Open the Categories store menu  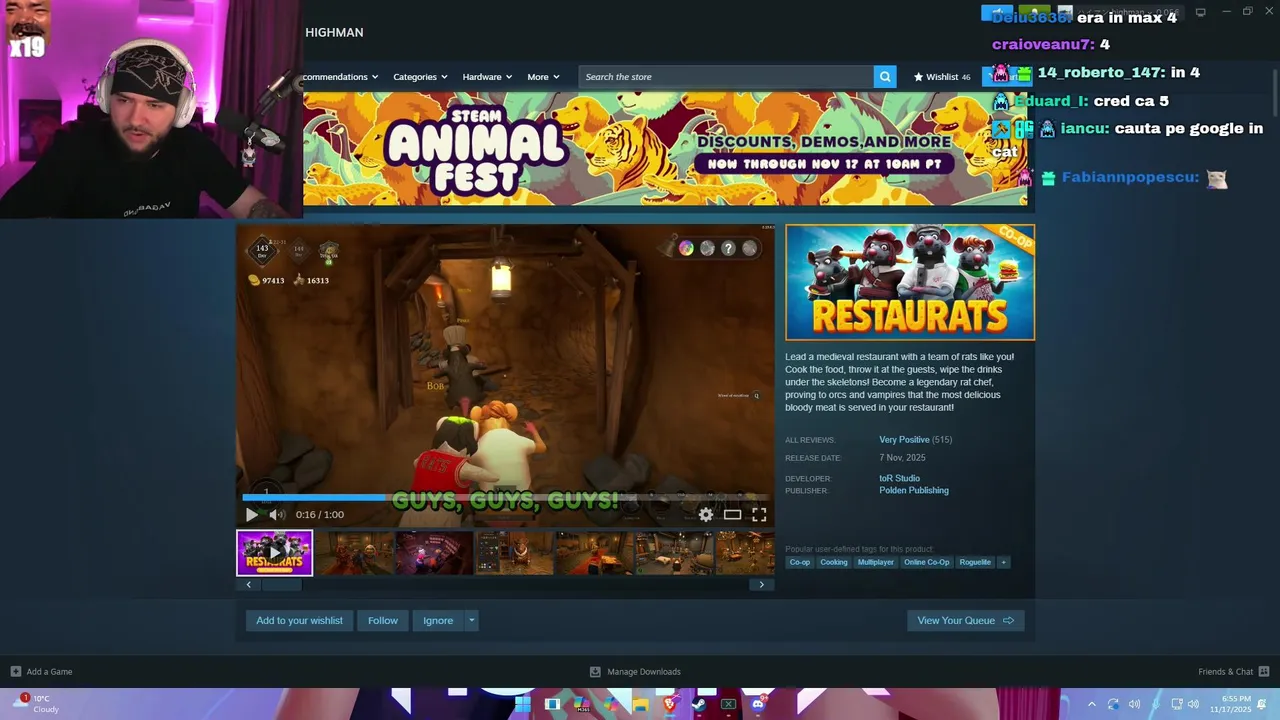click(420, 77)
